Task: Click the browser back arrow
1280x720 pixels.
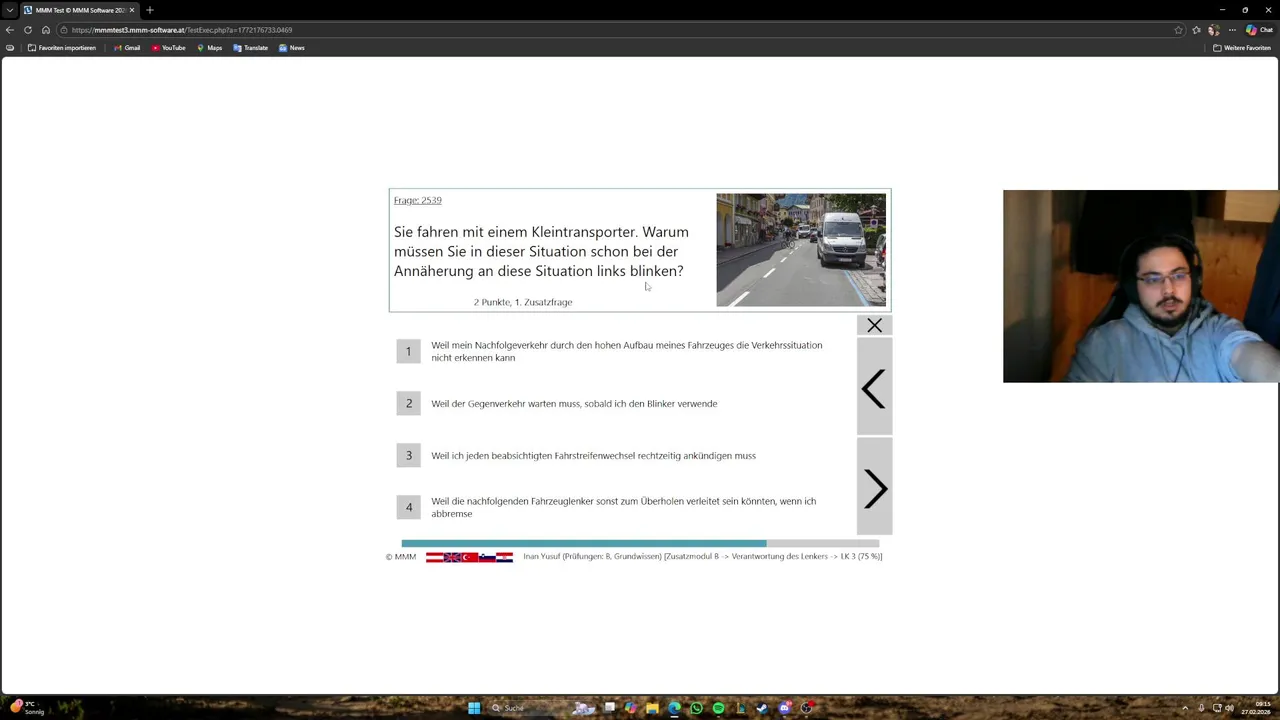Action: (x=10, y=30)
